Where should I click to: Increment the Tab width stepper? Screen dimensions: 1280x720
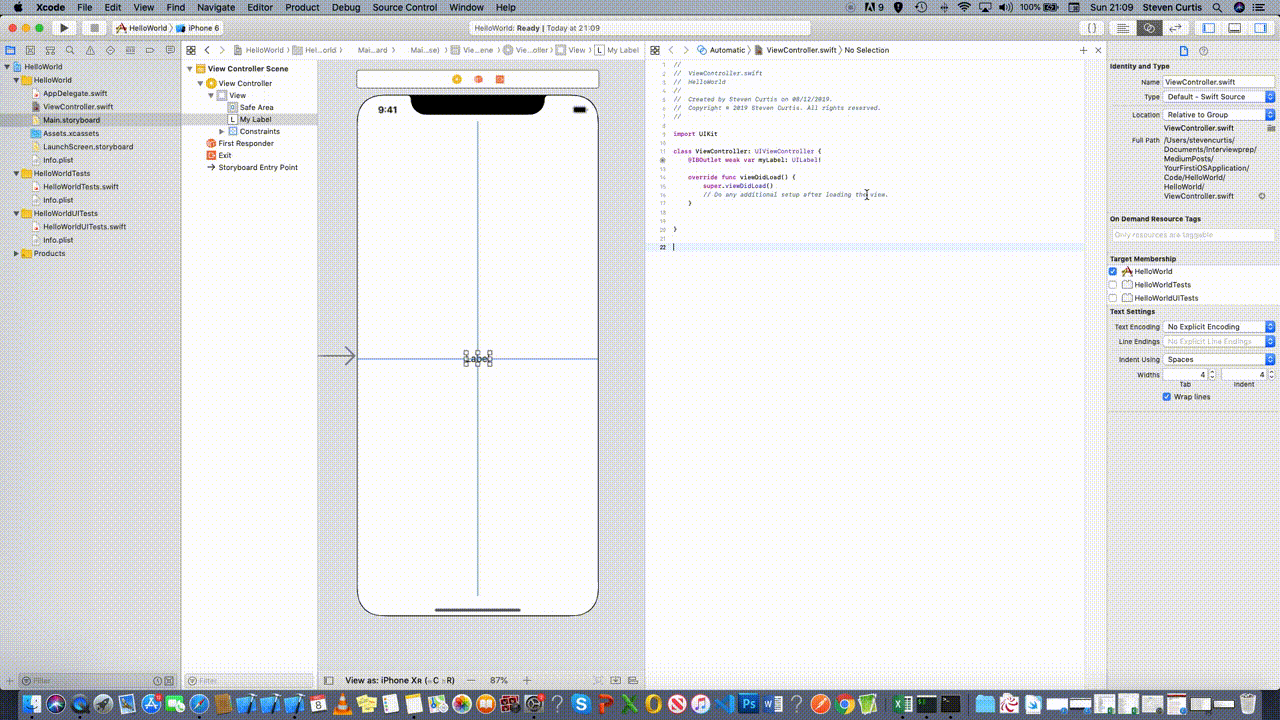[1212, 372]
